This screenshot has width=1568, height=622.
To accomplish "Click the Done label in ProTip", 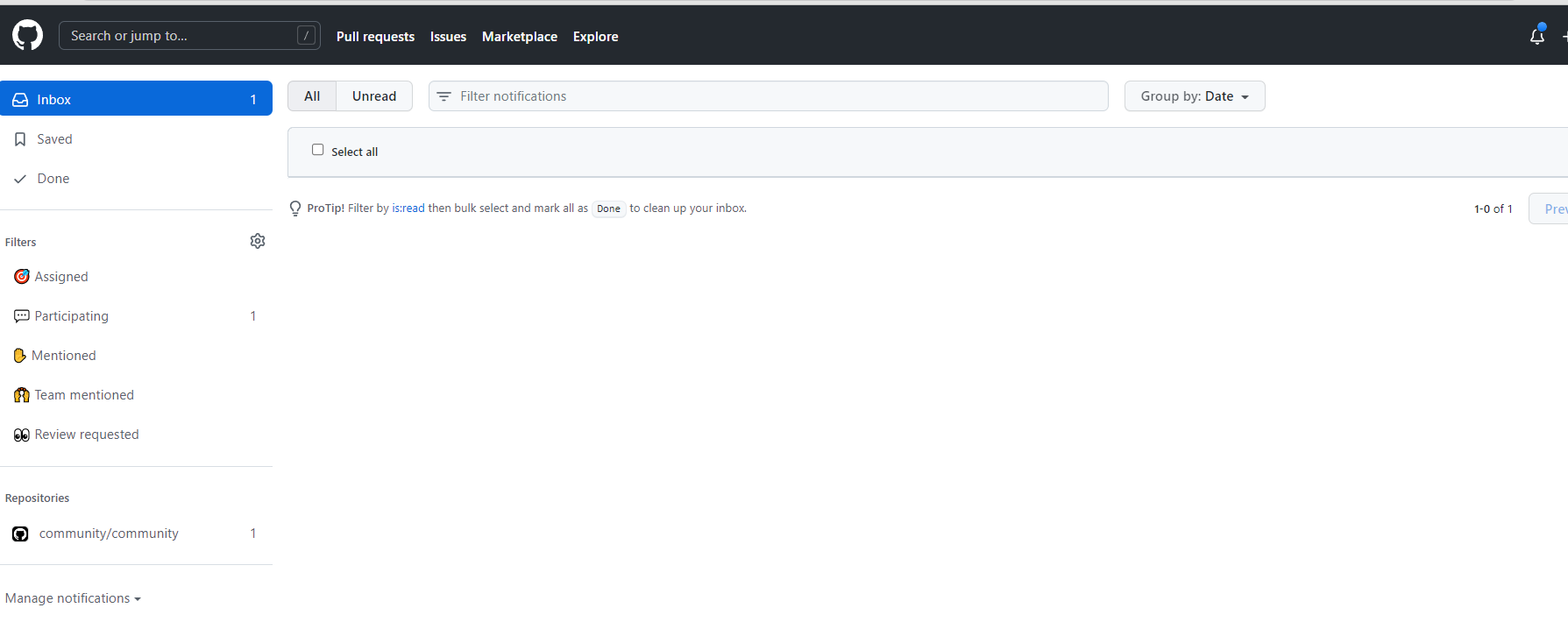I will point(608,209).
